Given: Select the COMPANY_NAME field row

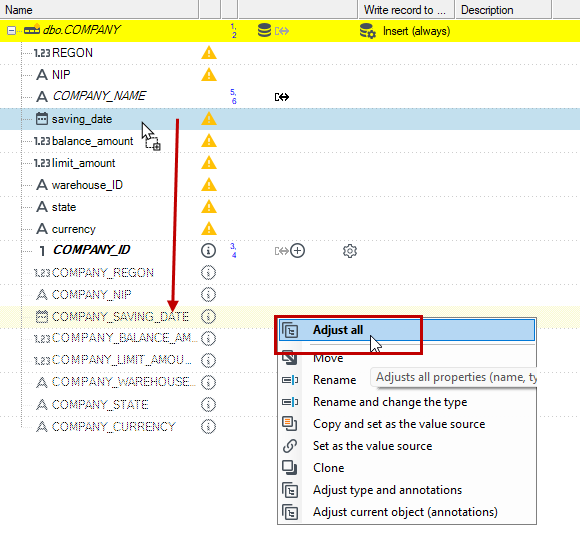Looking at the screenshot, I should pyautogui.click(x=290, y=97).
